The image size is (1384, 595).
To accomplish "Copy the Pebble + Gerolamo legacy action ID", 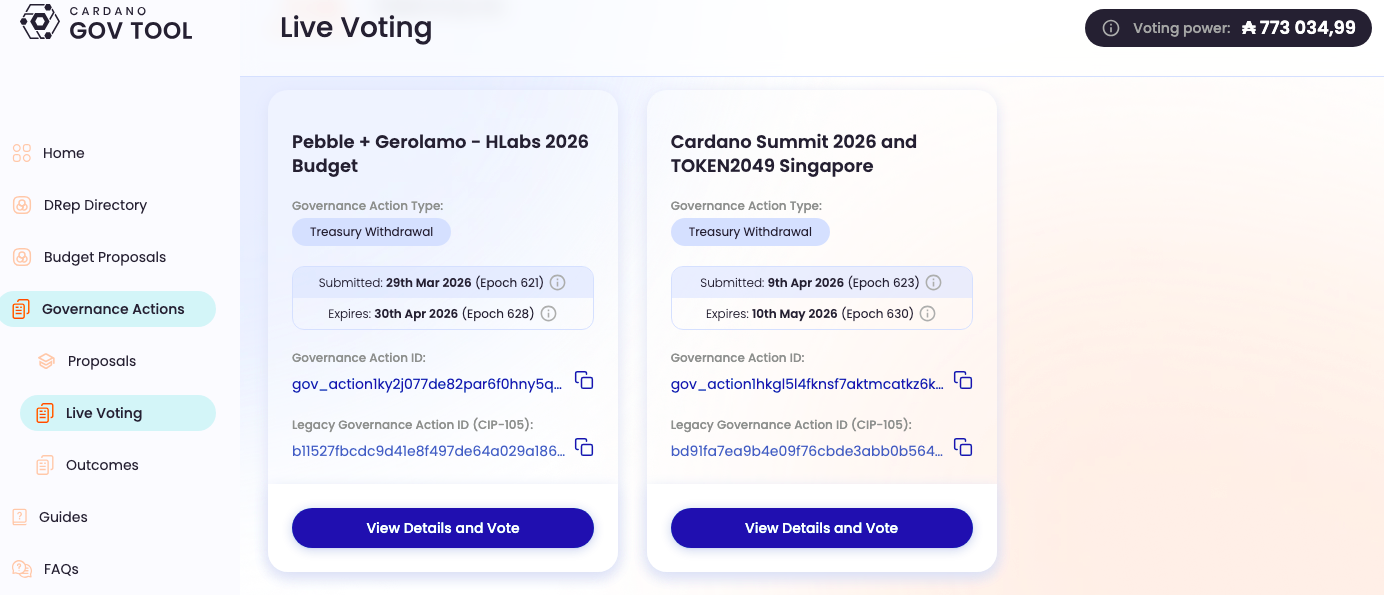I will pyautogui.click(x=584, y=447).
